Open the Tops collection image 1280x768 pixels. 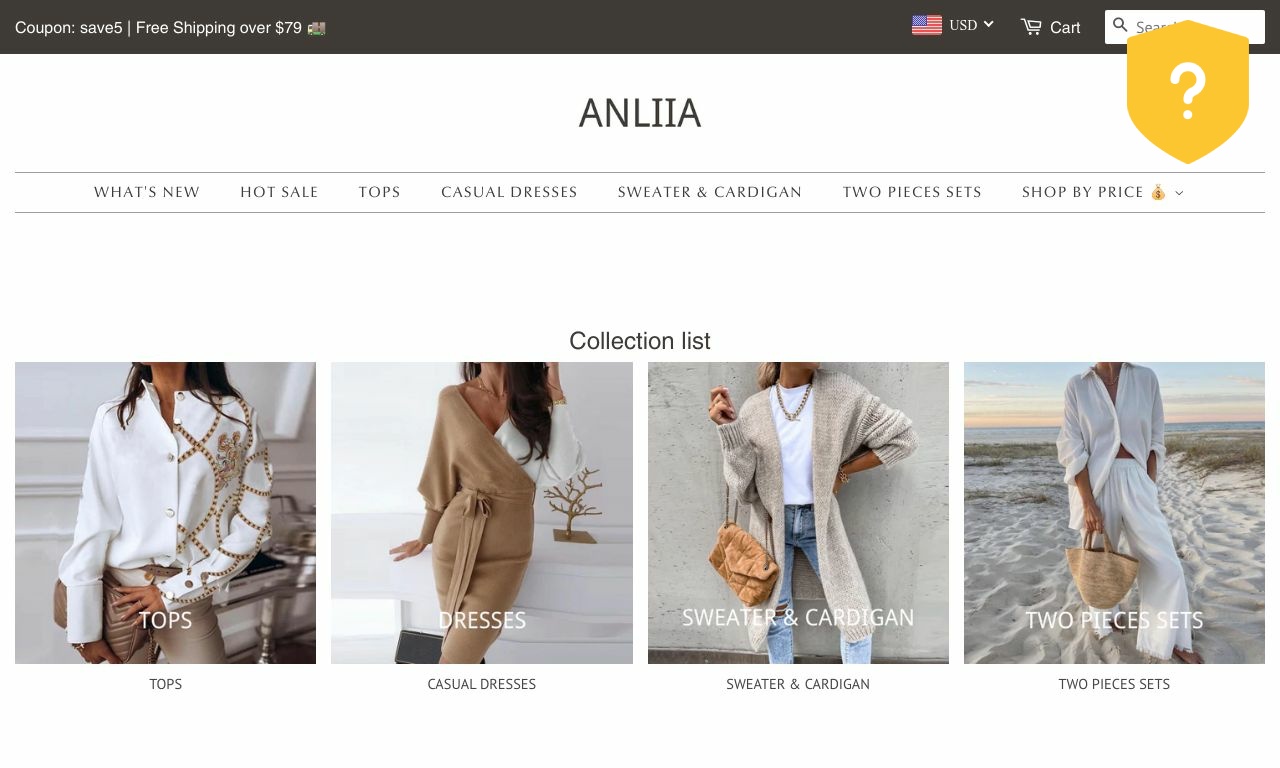pyautogui.click(x=165, y=513)
